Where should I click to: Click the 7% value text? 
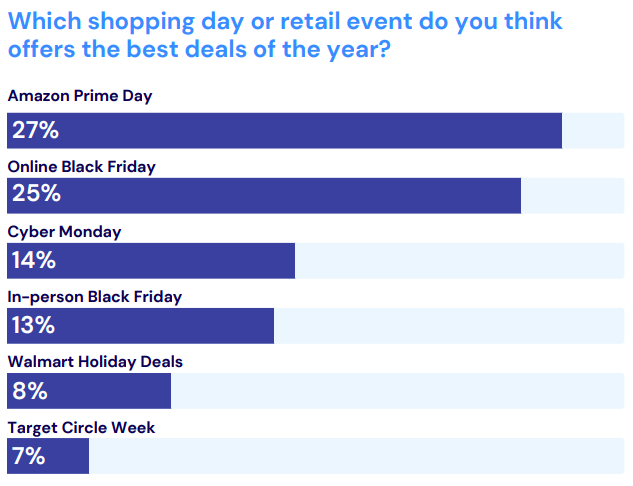(x=28, y=457)
